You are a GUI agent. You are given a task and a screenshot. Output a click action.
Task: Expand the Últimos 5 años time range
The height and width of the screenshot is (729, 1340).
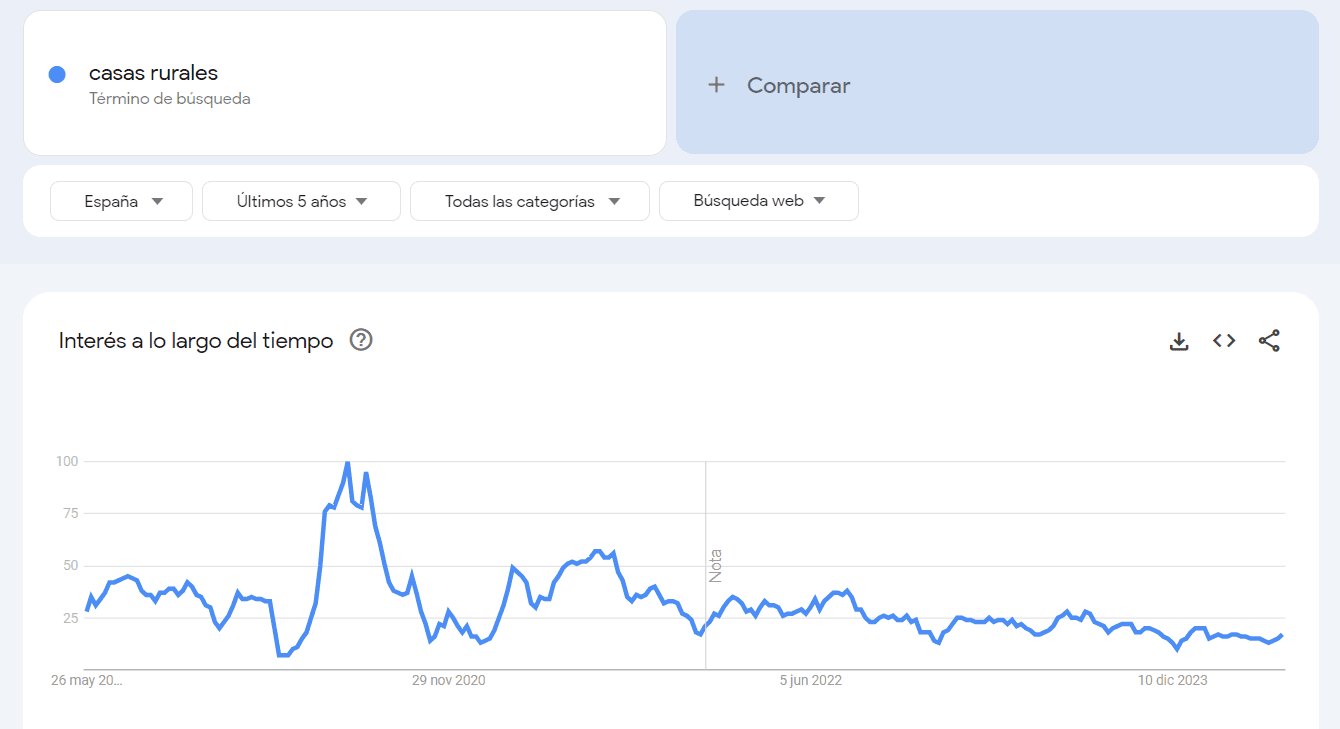click(x=301, y=201)
